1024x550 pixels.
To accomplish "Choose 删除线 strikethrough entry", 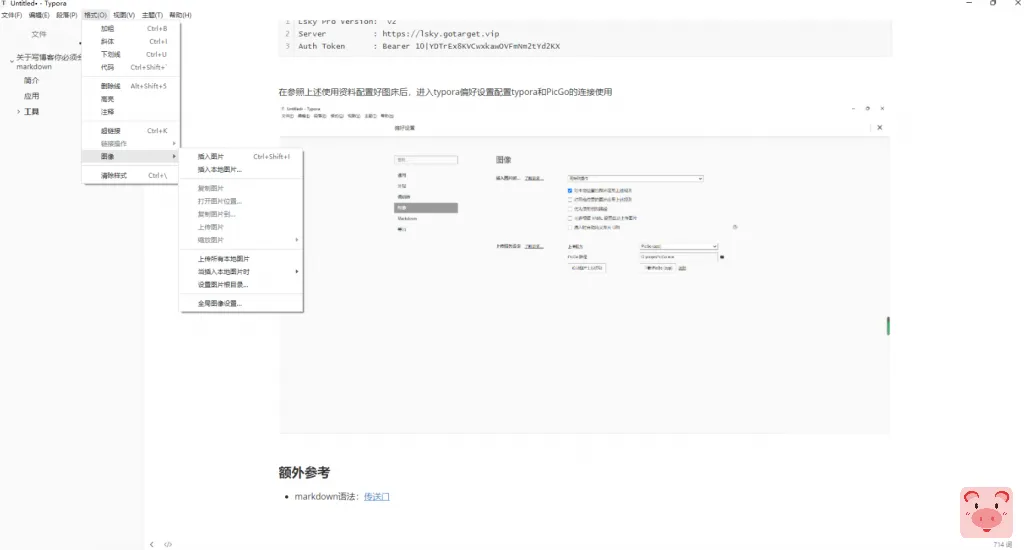I will 131,86.
